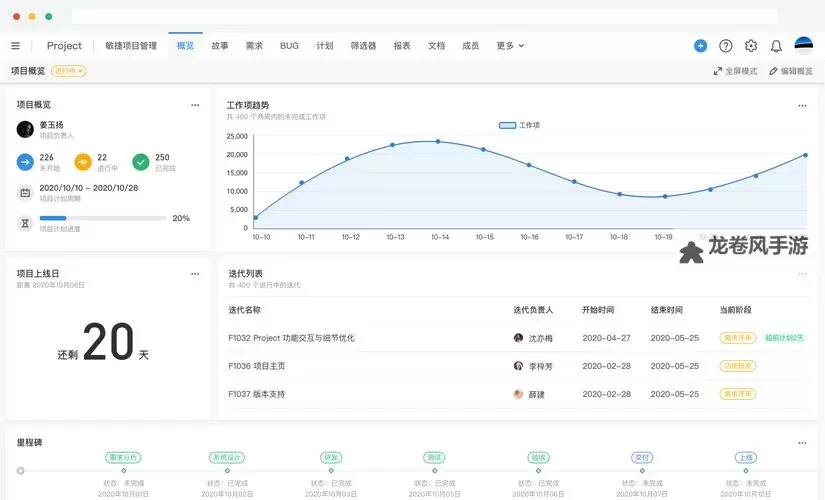Switch to the BUG tab
The height and width of the screenshot is (500, 825).
pos(289,46)
